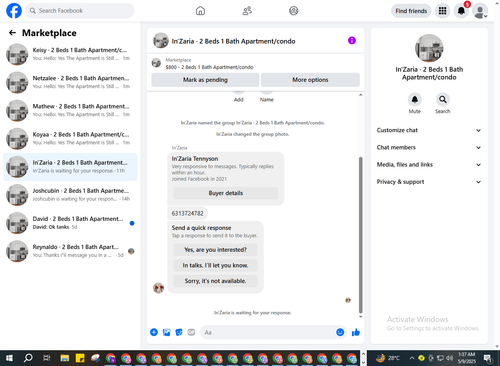Viewport: 500px width, 366px height.
Task: Open the Joshcubin conversation
Action: [x=70, y=195]
